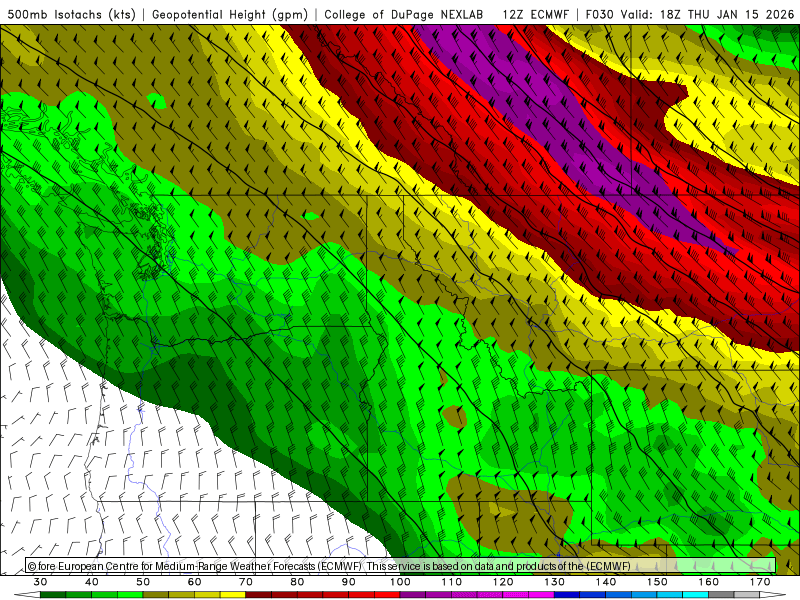This screenshot has width=800, height=600.
Task: Click the '12Z ECMWF' model run text
Action: point(535,15)
